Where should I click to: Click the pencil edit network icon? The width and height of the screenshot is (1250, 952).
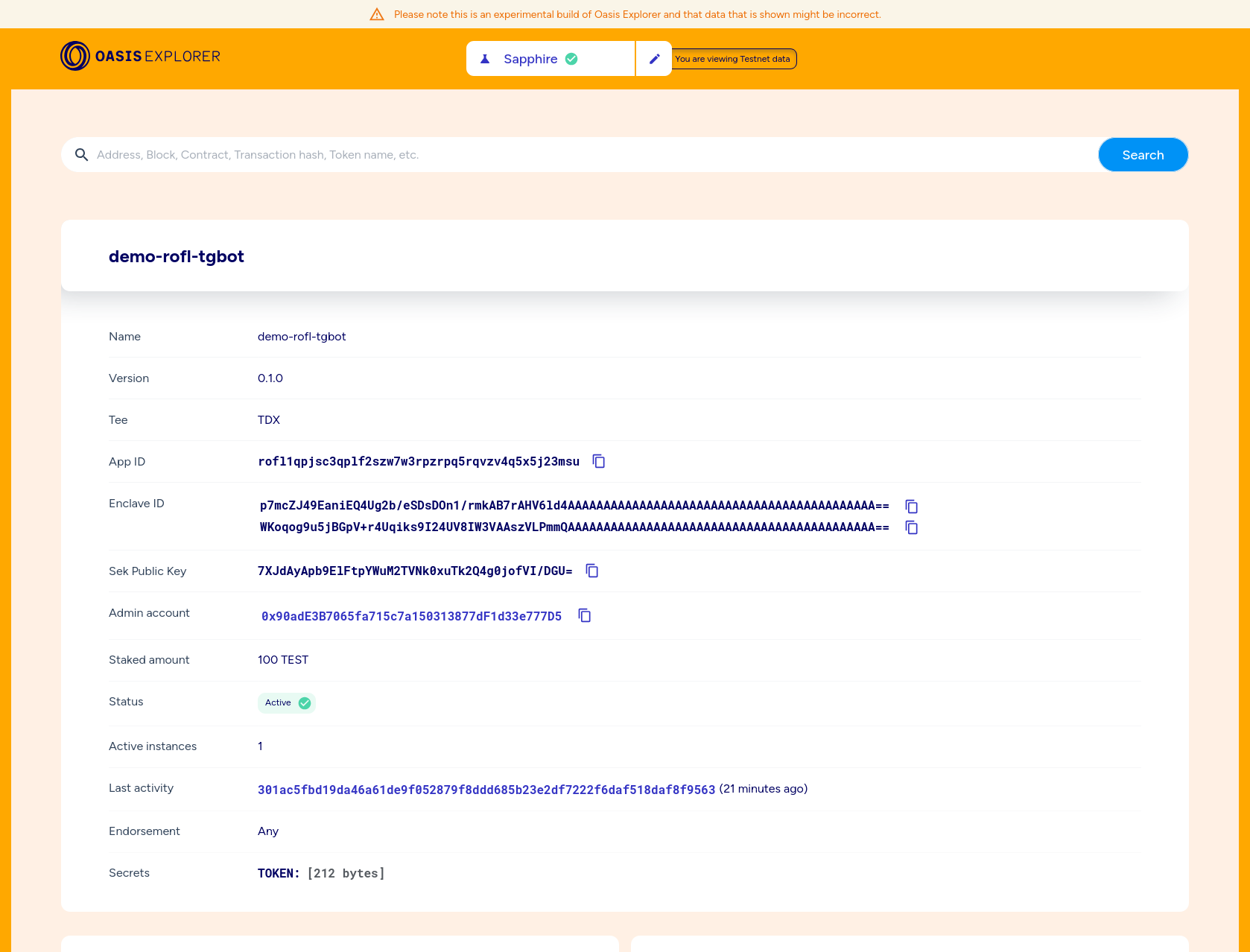654,59
